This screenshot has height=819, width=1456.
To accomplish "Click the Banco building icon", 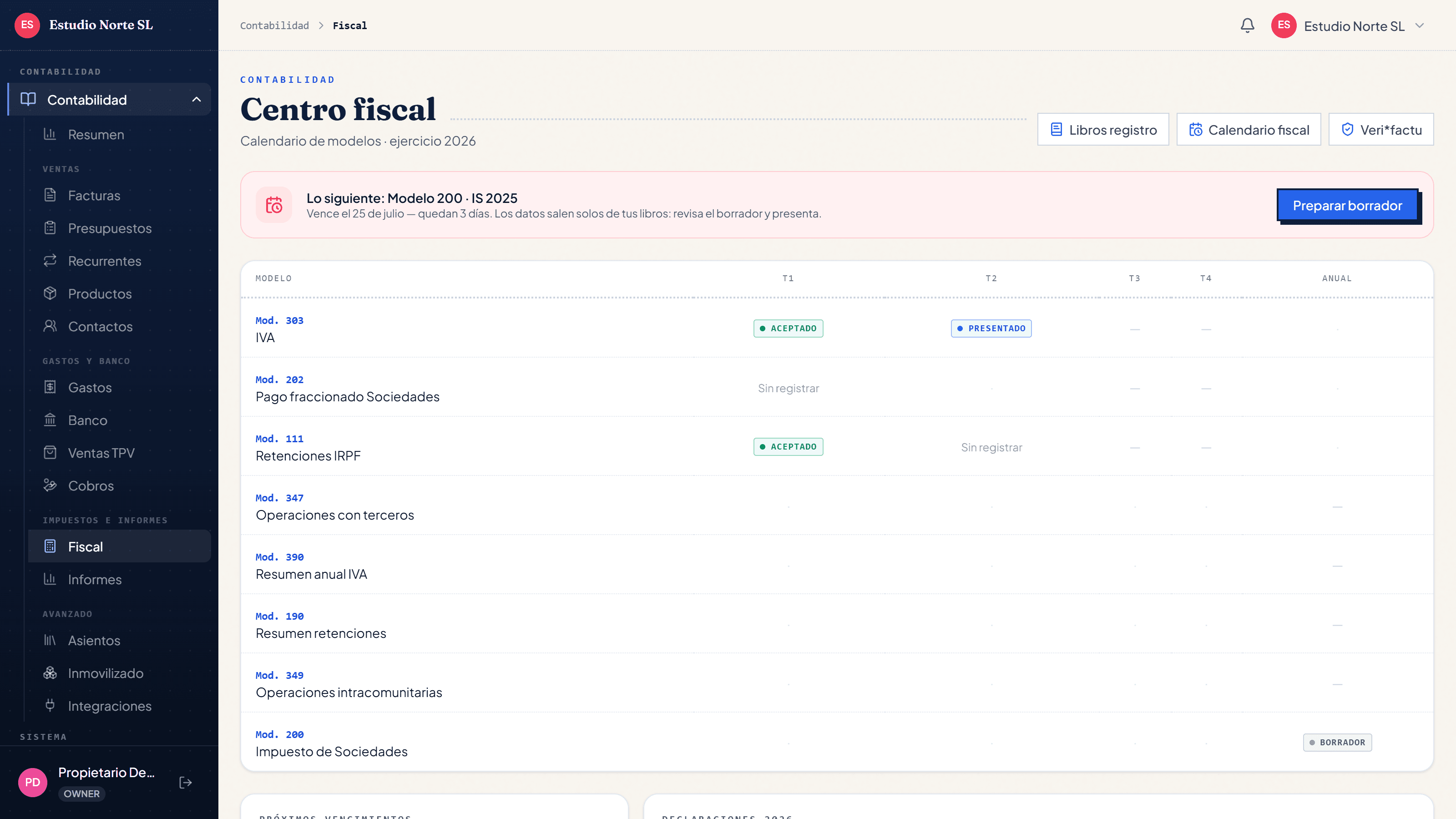I will pyautogui.click(x=50, y=420).
